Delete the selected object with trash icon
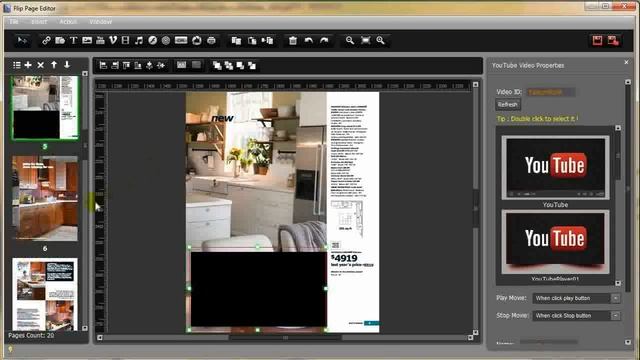The image size is (640, 360). click(293, 40)
